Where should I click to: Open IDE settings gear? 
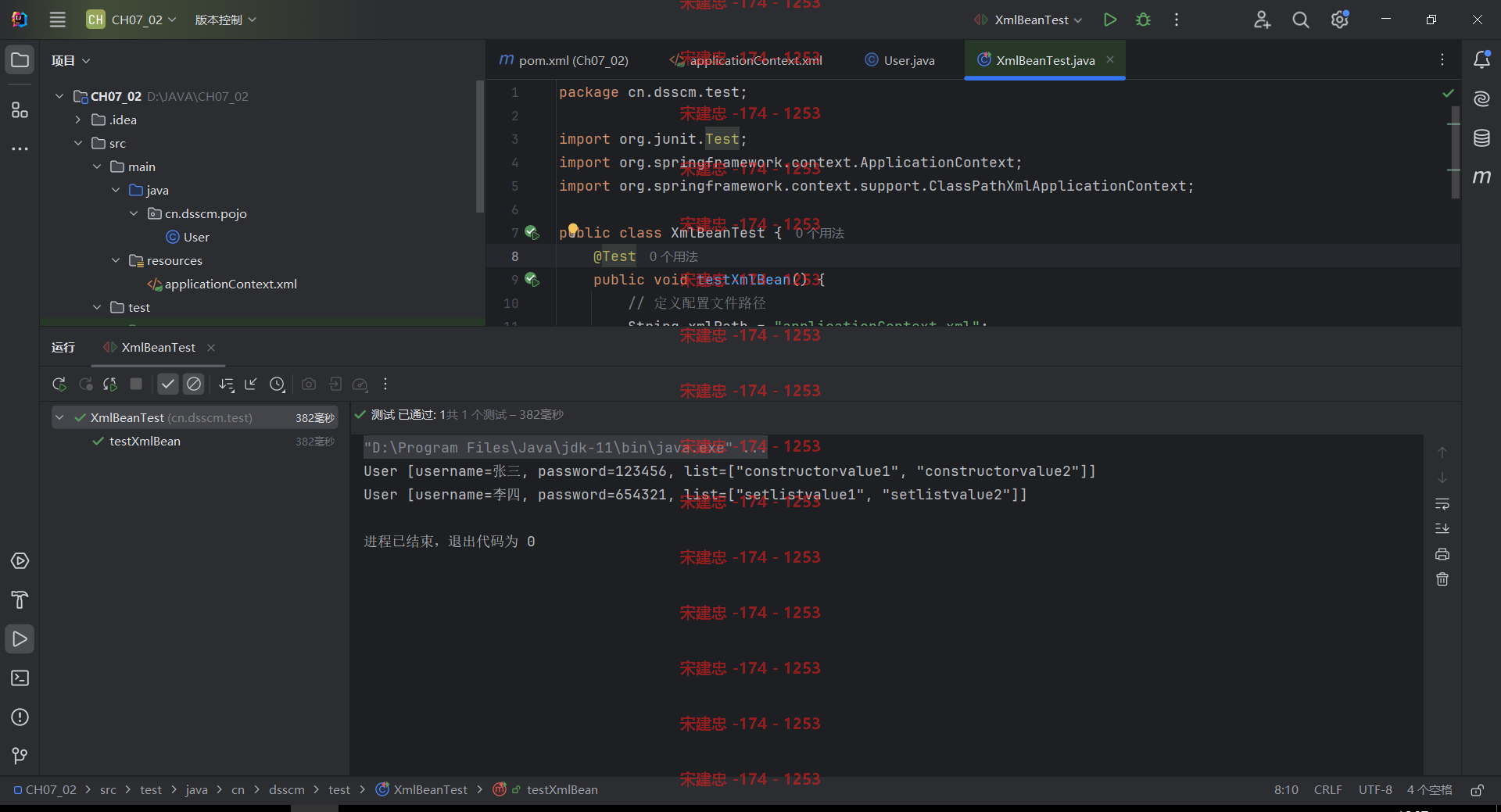1340,20
